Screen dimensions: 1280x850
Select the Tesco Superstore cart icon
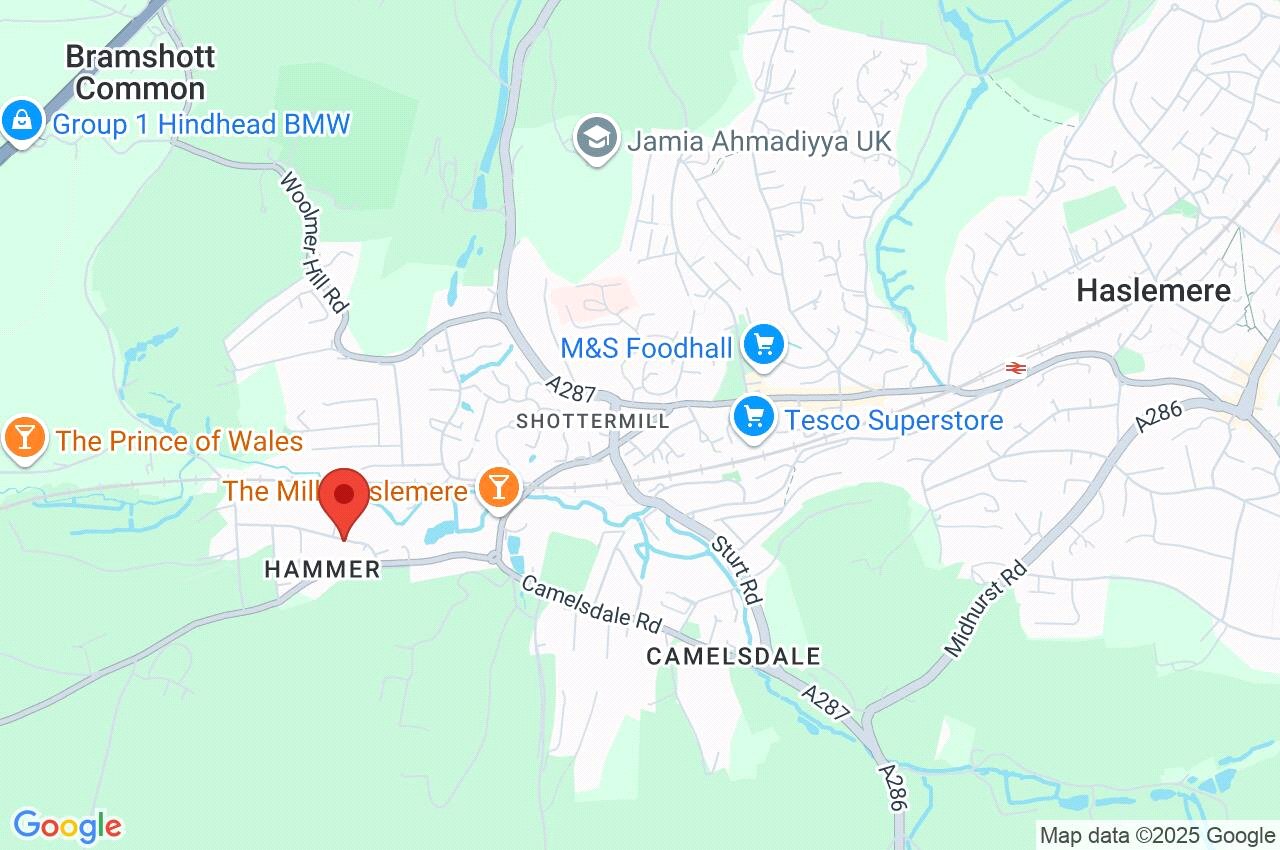click(754, 418)
